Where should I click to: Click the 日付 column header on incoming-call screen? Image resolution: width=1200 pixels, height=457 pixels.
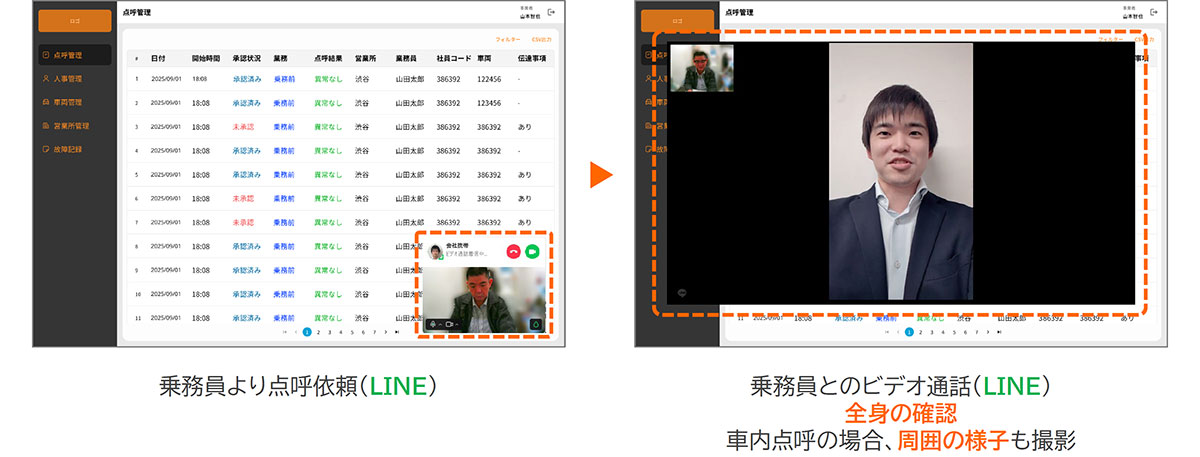click(x=158, y=58)
